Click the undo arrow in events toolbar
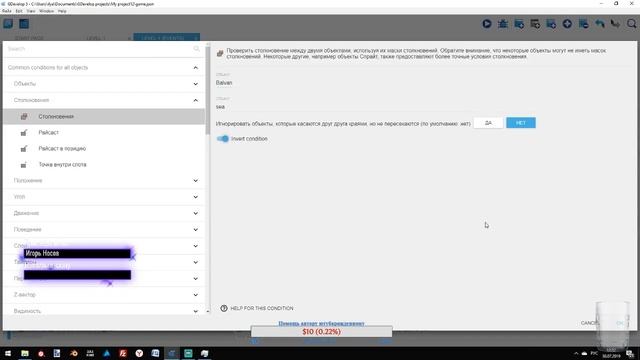This screenshot has height=360, width=640. (x=600, y=24)
